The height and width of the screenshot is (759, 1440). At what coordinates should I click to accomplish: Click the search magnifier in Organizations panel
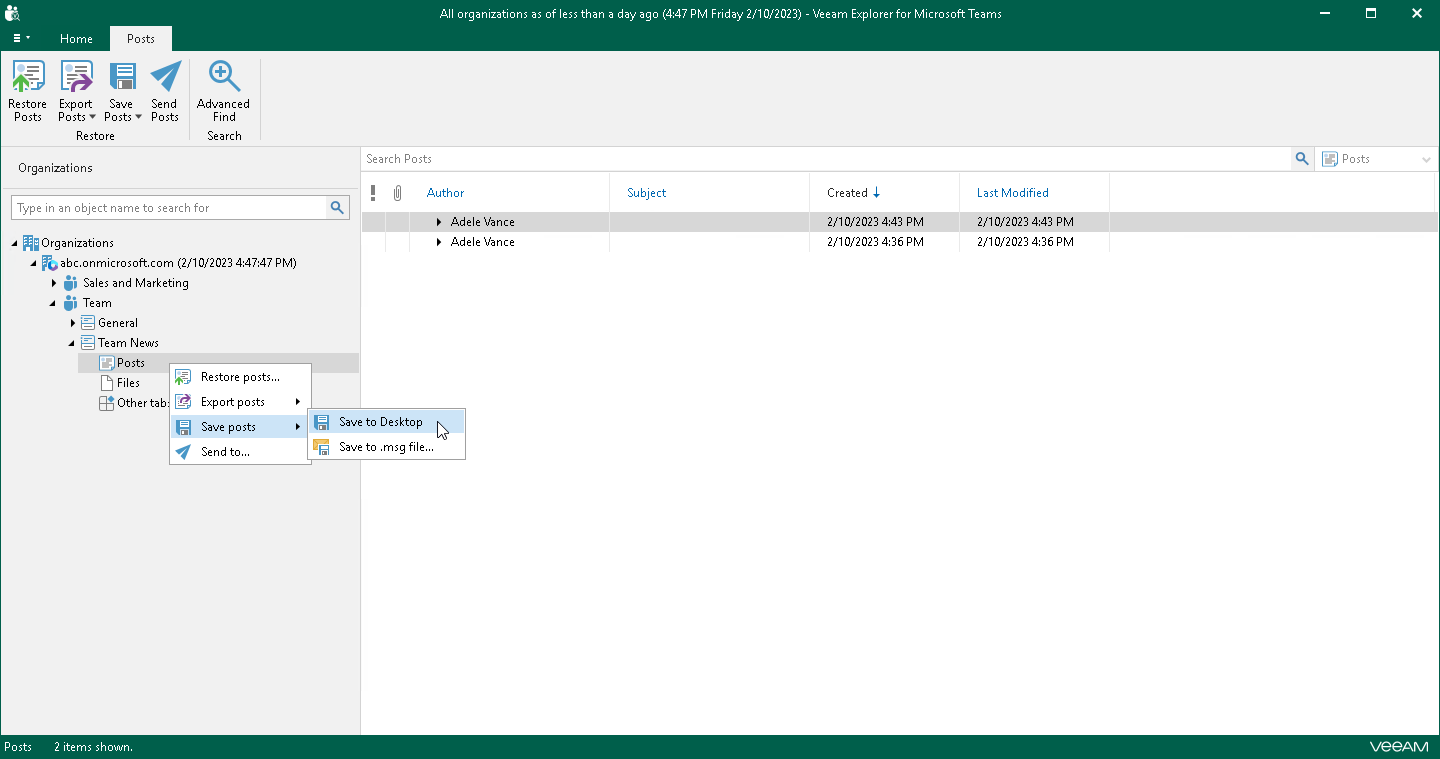[x=338, y=208]
